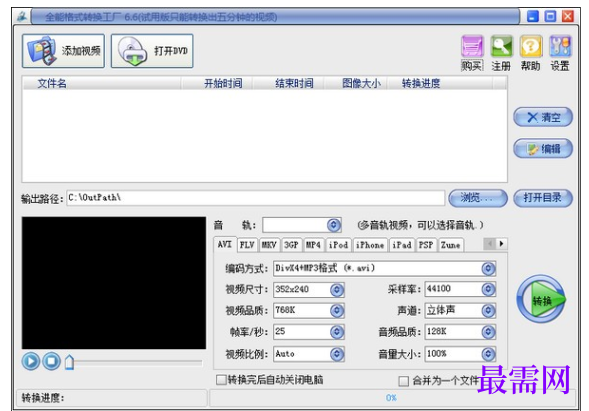This screenshot has width=589, height=411.
Task: Select the AVI format tab
Action: coord(225,245)
